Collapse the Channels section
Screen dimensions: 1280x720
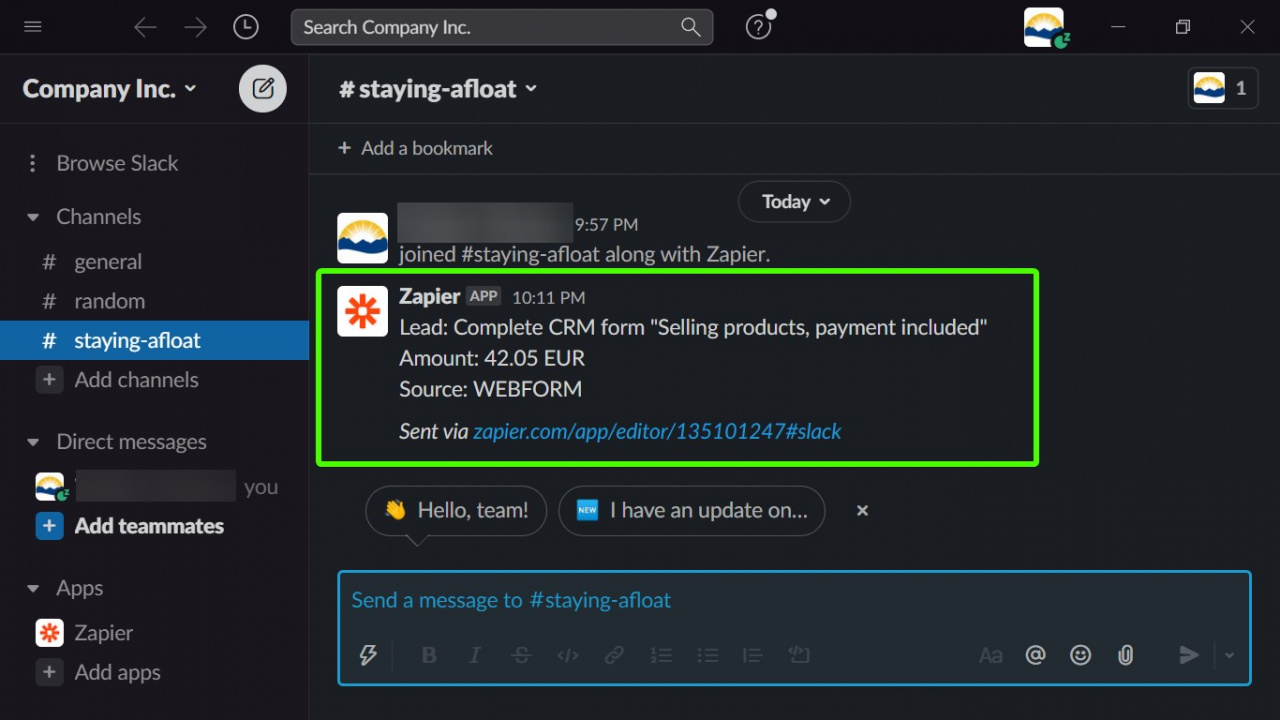coord(33,217)
